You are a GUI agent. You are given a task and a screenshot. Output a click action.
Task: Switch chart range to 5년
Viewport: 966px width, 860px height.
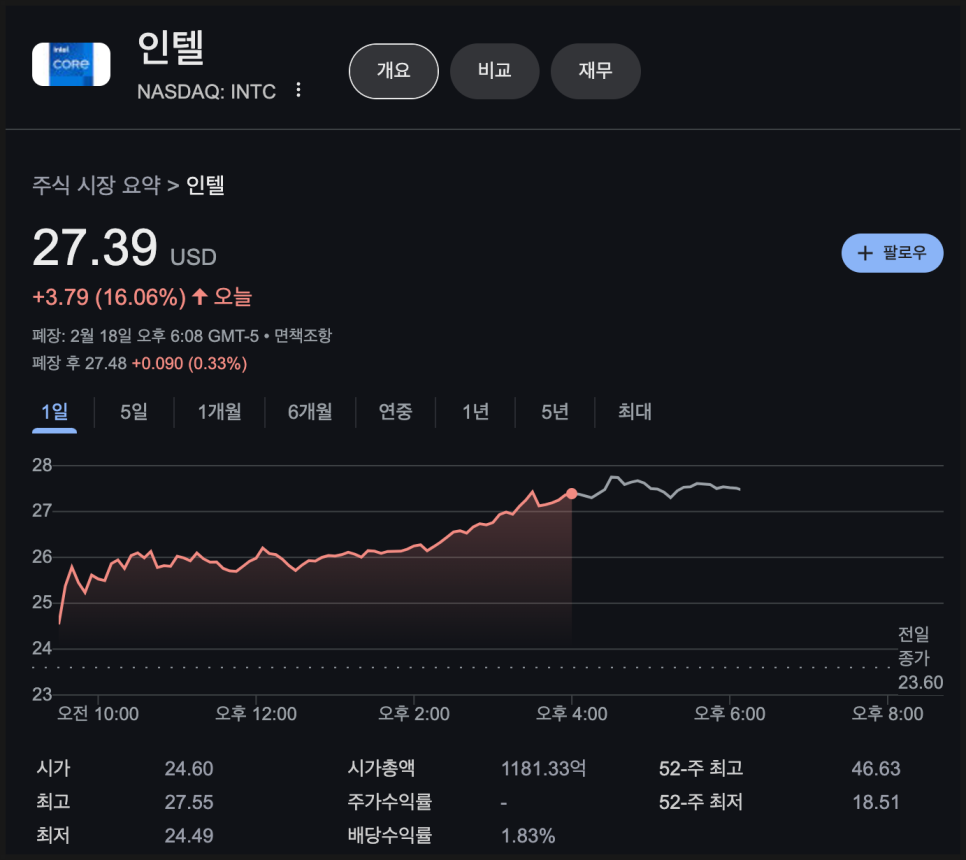tap(554, 412)
